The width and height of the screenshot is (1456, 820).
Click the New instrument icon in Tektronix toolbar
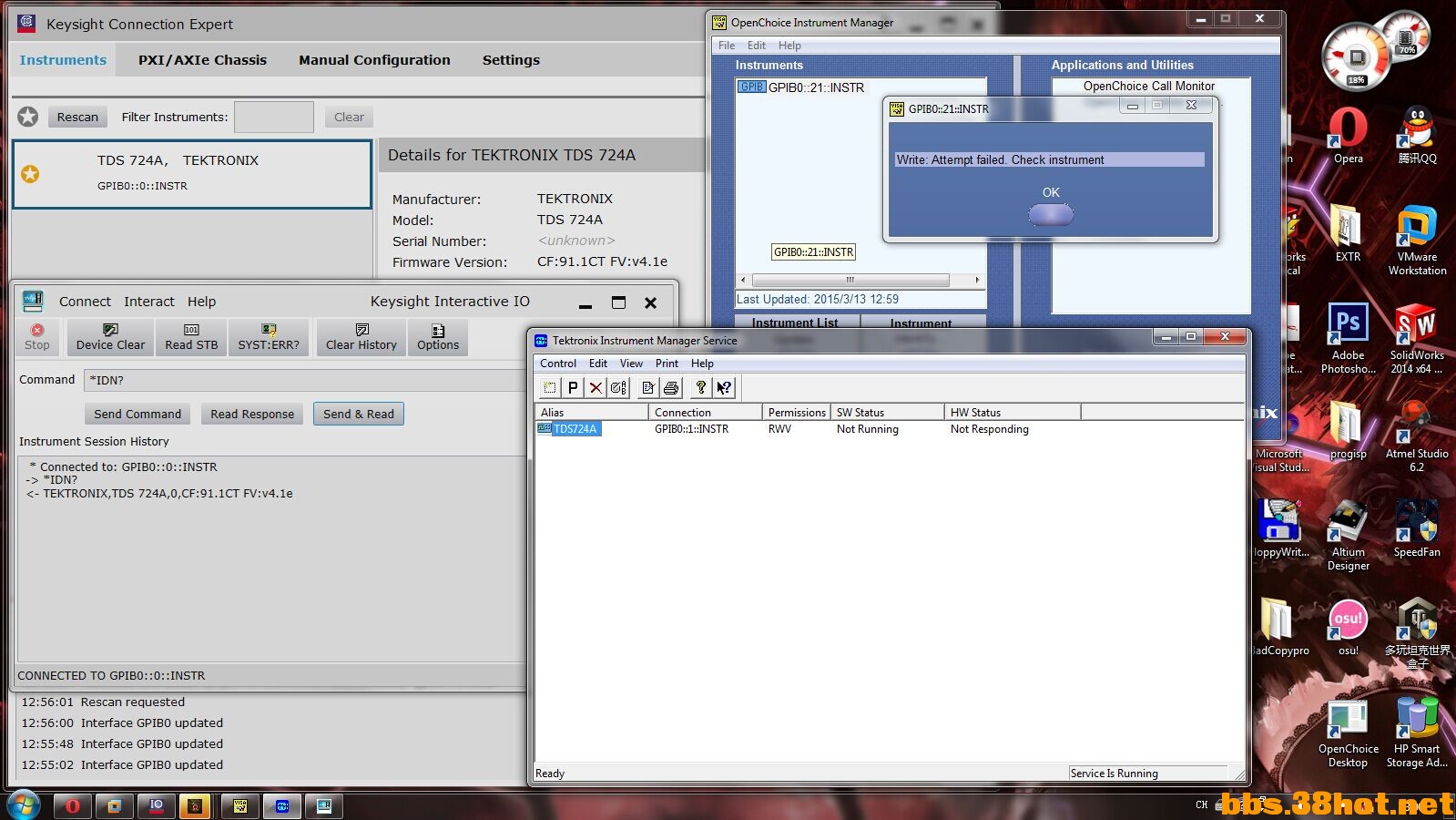[550, 387]
